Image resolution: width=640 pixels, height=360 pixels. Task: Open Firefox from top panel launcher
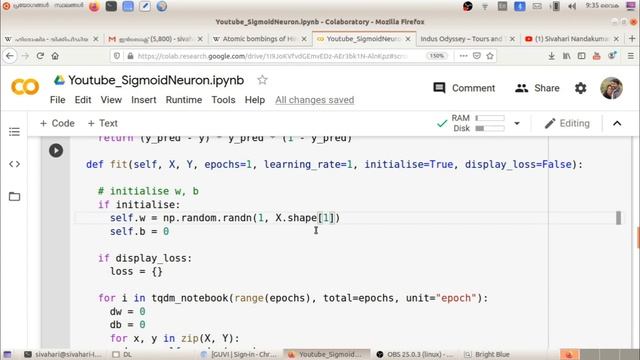click(94, 6)
